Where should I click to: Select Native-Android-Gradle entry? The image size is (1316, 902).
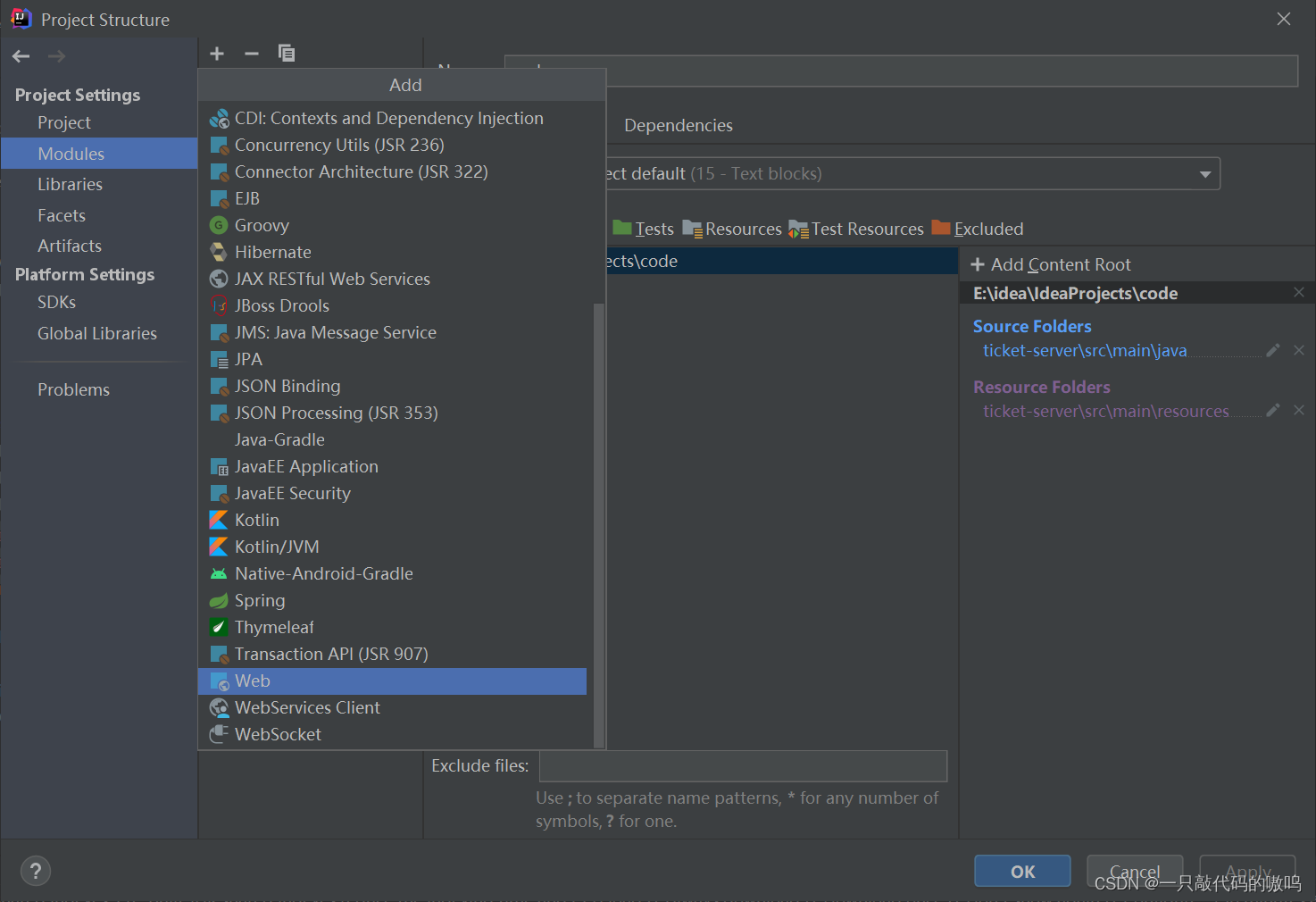pyautogui.click(x=392, y=573)
